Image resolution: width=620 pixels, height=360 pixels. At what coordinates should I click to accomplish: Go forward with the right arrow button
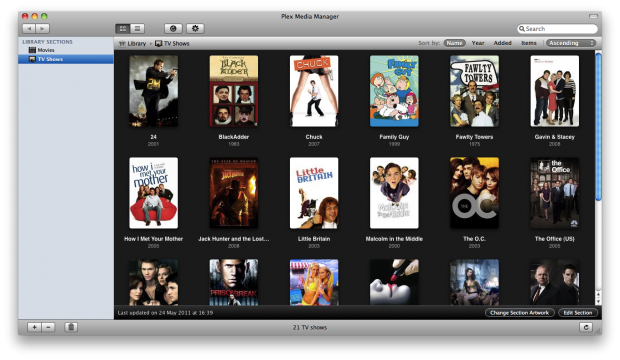click(42, 28)
